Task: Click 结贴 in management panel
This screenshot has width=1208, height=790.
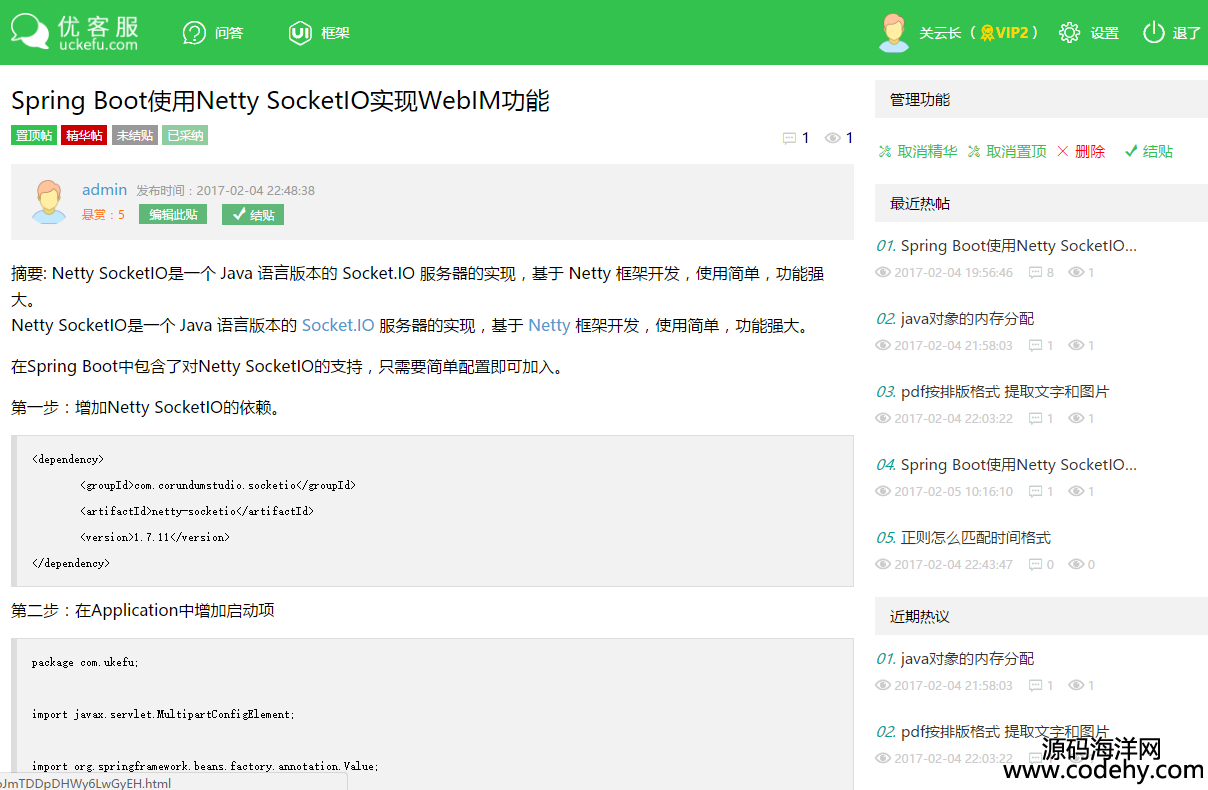Action: click(x=1158, y=152)
